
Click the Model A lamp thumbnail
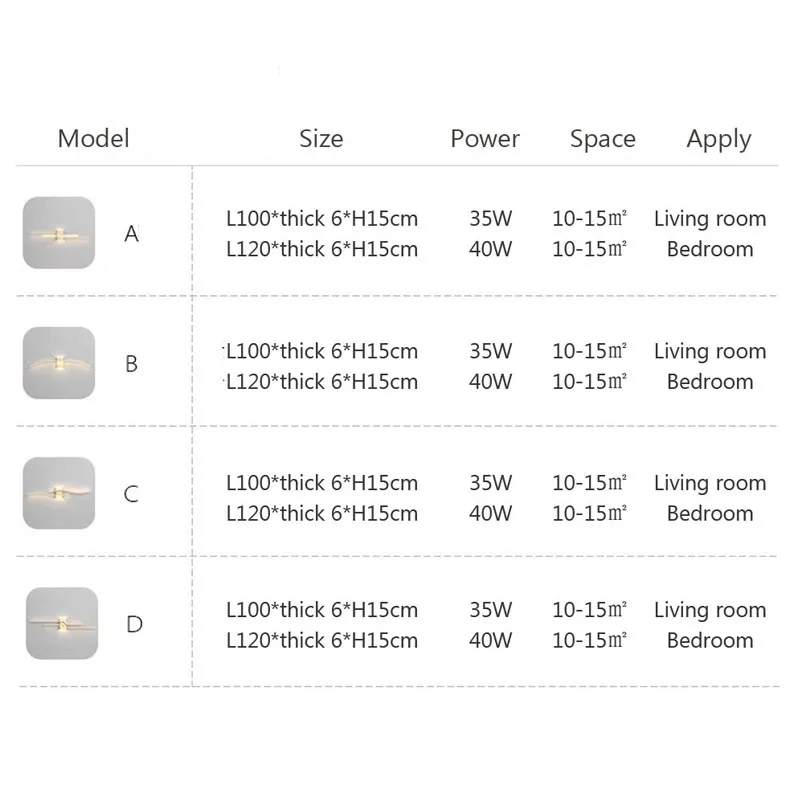59,233
